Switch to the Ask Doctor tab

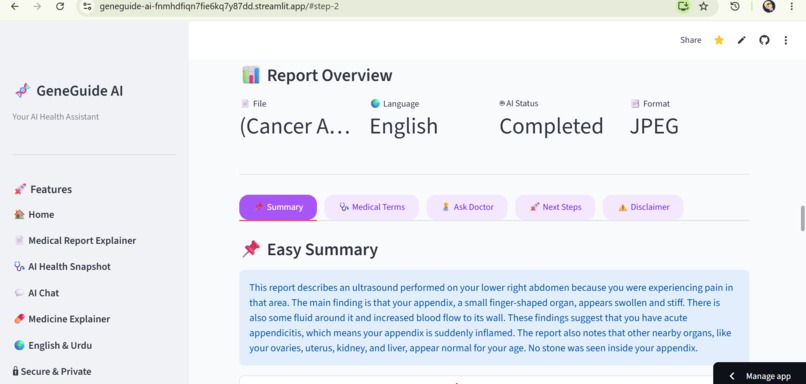click(467, 207)
